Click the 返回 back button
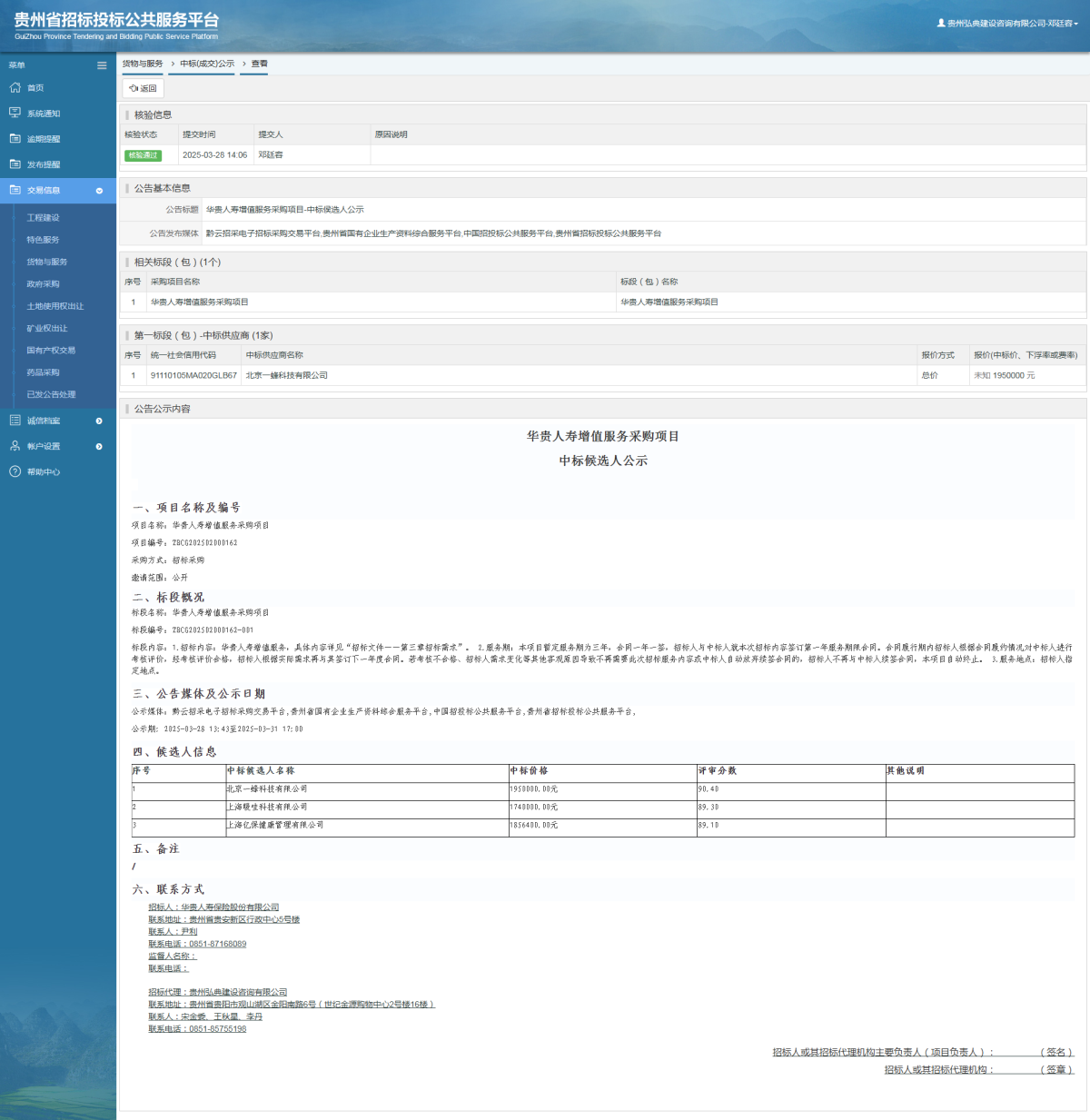The height and width of the screenshot is (1120, 1090). [x=144, y=88]
